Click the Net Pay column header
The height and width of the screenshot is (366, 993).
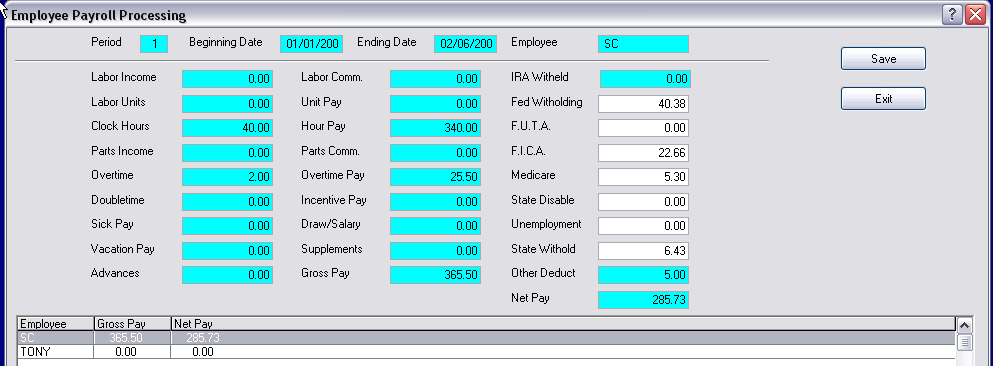tap(563, 324)
